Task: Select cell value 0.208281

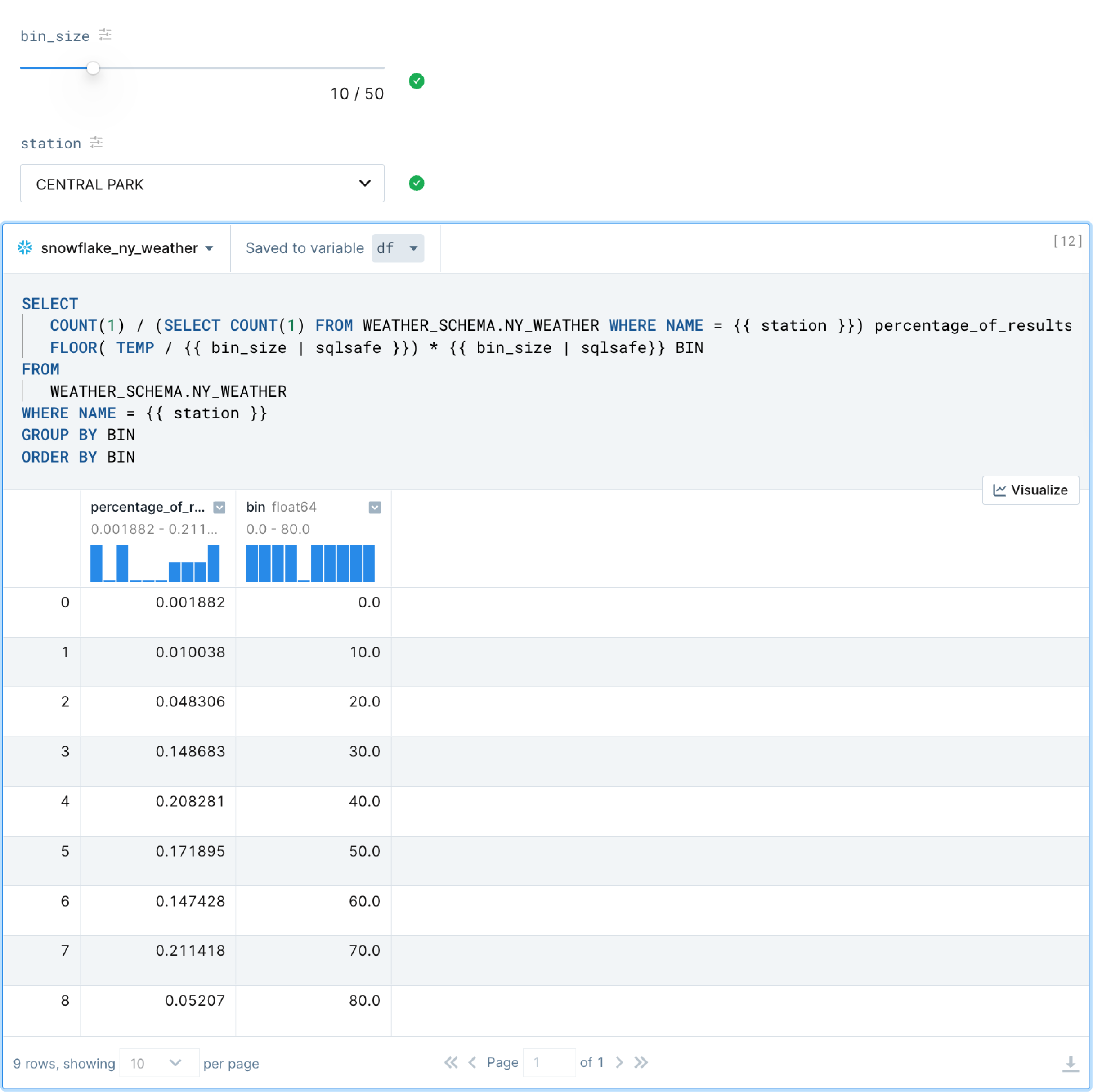Action: pyautogui.click(x=190, y=800)
